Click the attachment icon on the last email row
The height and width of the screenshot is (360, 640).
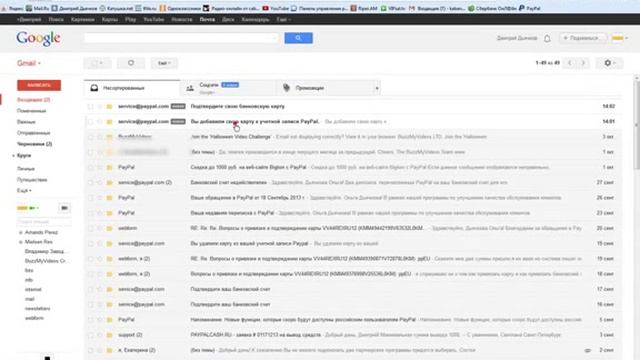point(587,350)
